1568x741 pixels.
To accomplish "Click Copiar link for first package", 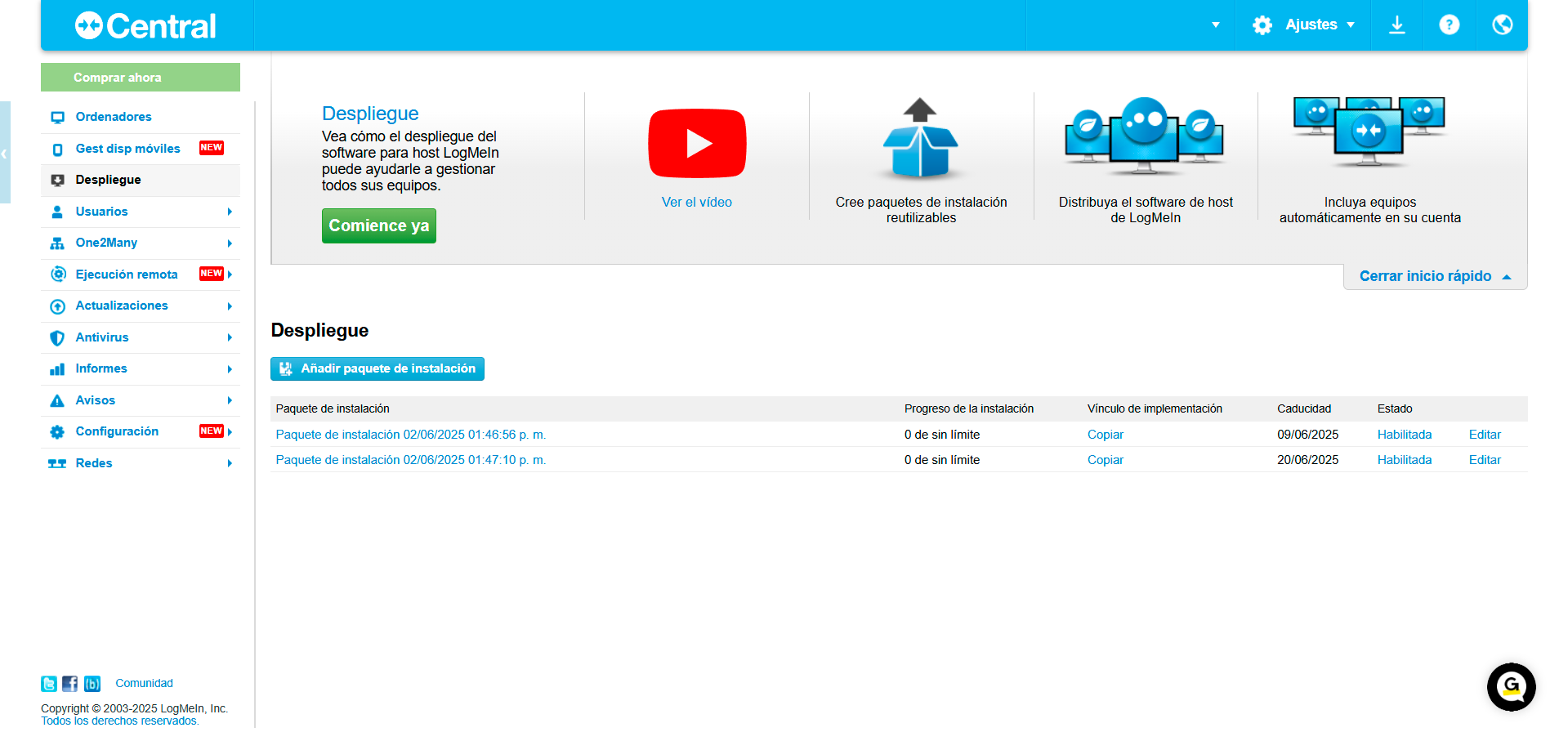I will pyautogui.click(x=1105, y=435).
